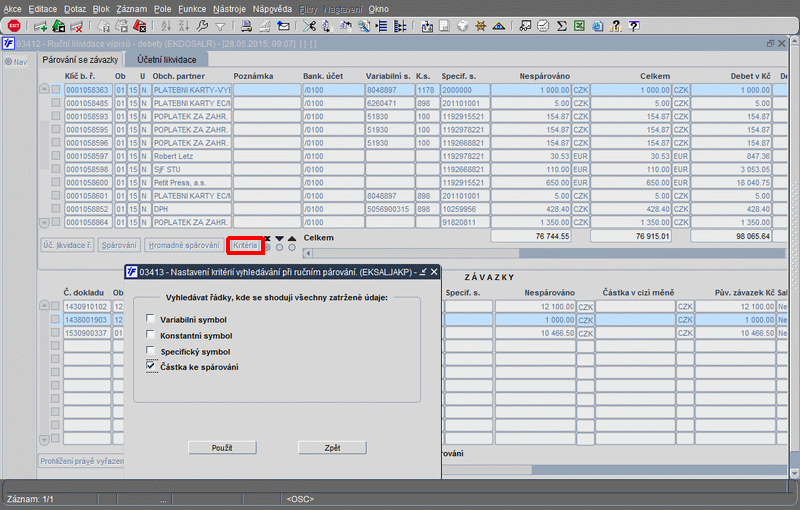This screenshot has height=510, width=800.
Task: Click the envelope mail icon in toolbar
Action: [283, 26]
